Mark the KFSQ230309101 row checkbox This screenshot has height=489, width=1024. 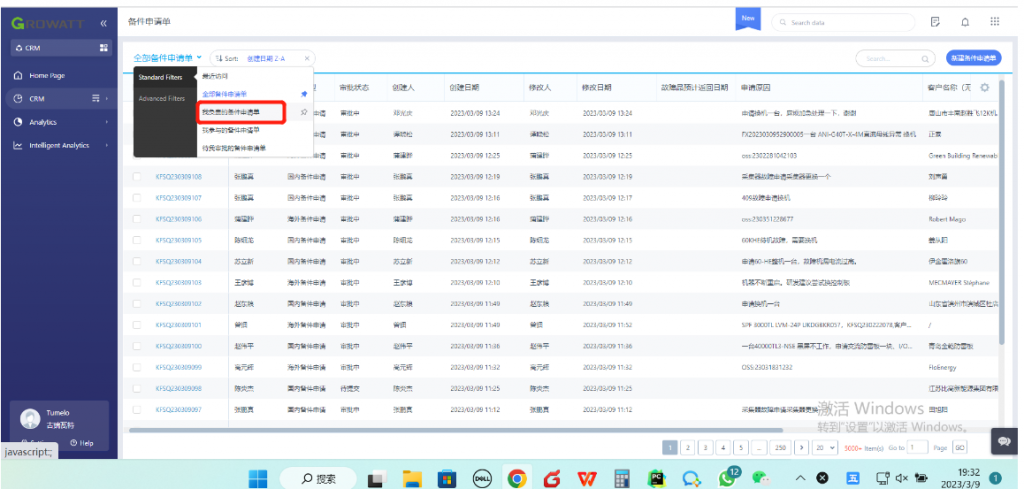click(136, 324)
